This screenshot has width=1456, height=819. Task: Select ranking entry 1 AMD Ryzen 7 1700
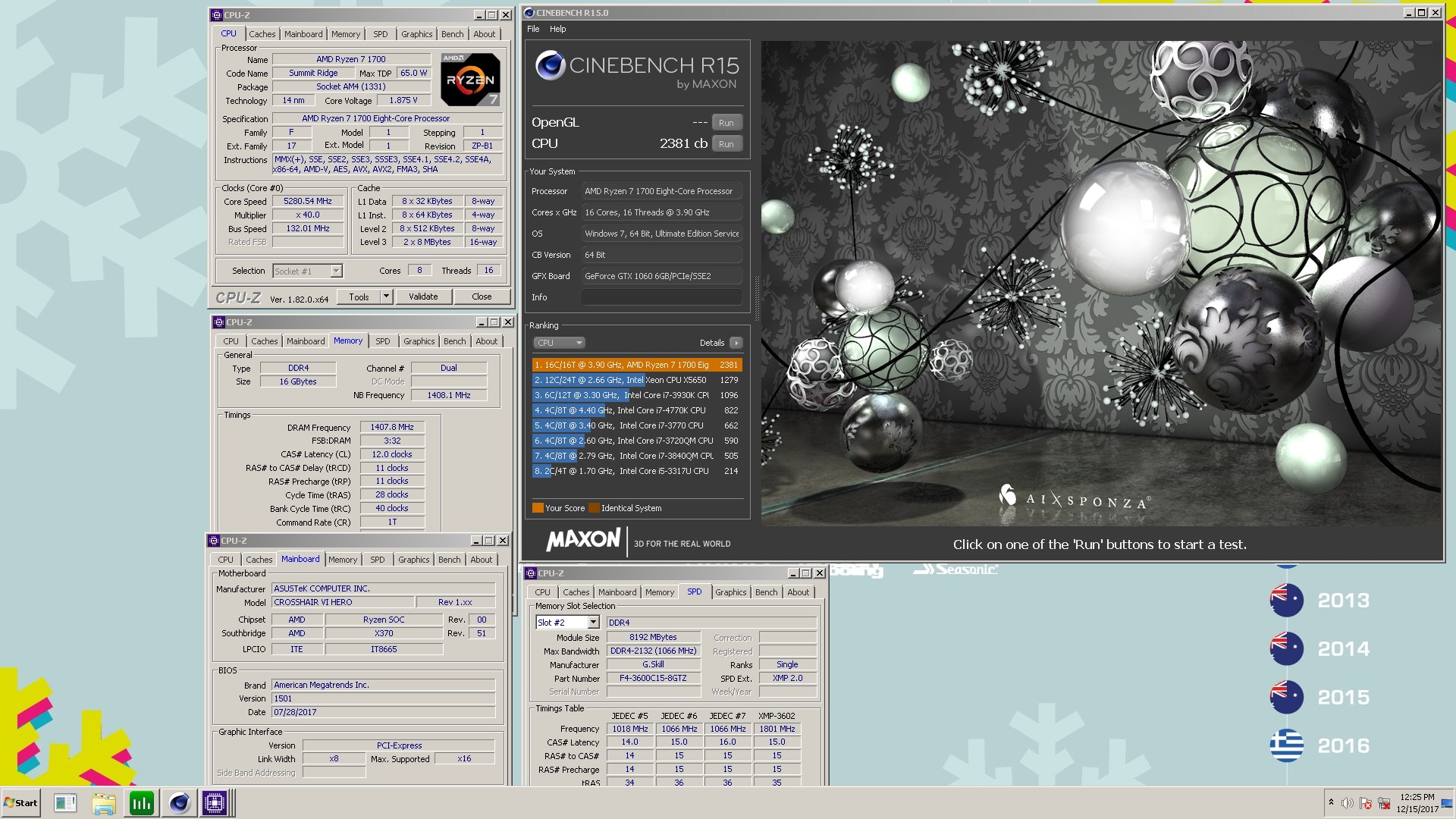(637, 365)
